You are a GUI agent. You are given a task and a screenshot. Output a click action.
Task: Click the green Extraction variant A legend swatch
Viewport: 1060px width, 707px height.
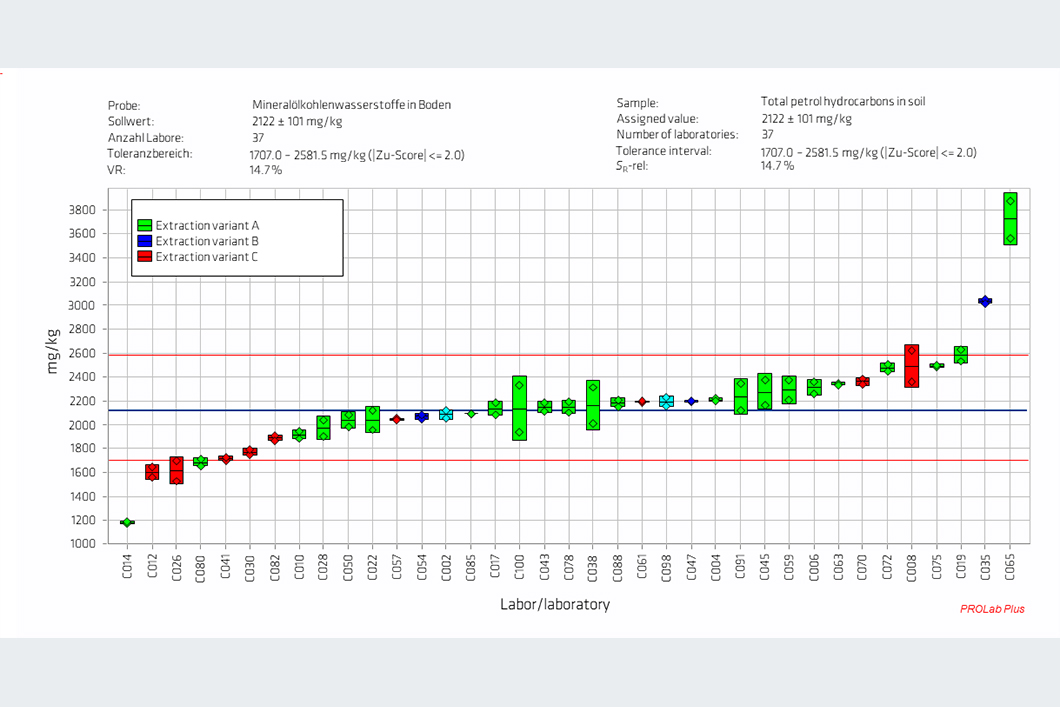pyautogui.click(x=144, y=225)
